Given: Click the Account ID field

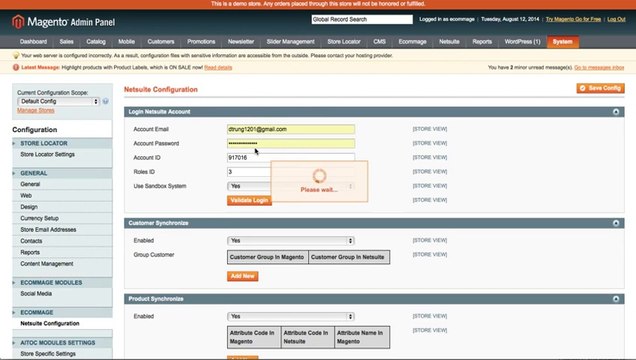Looking at the screenshot, I should pyautogui.click(x=291, y=158).
